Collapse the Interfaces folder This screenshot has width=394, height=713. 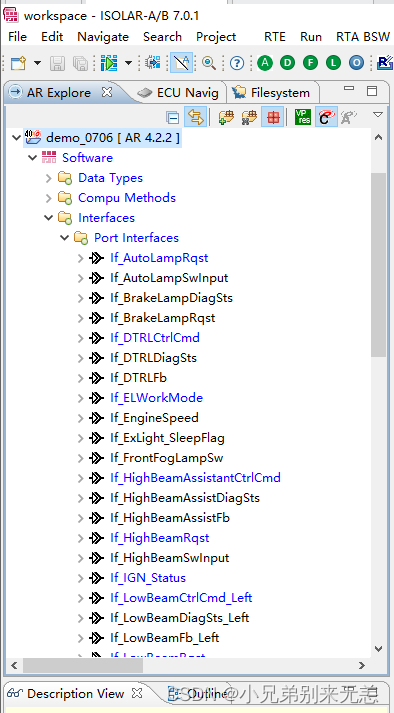[49, 218]
